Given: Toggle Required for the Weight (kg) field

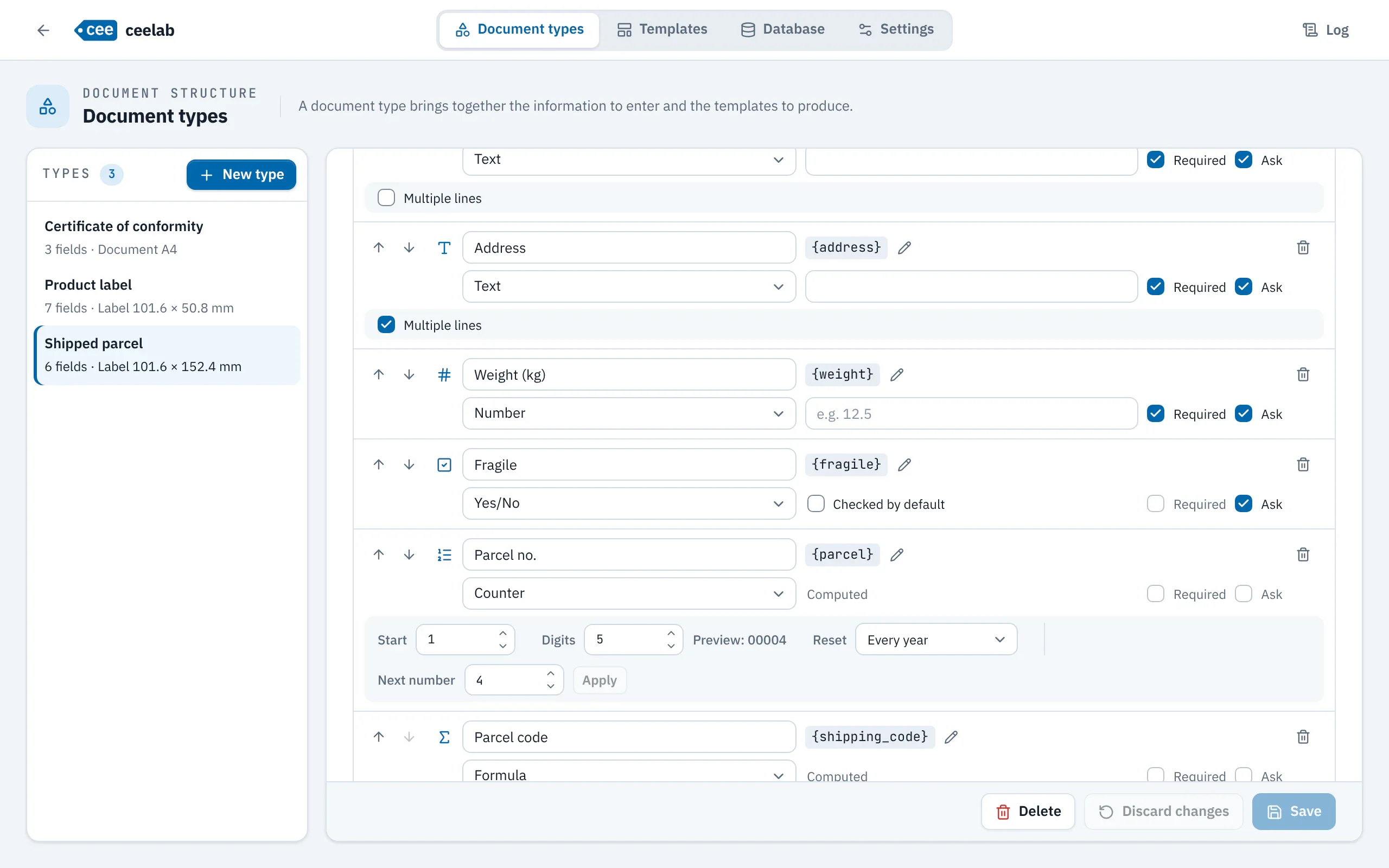Looking at the screenshot, I should (1155, 414).
